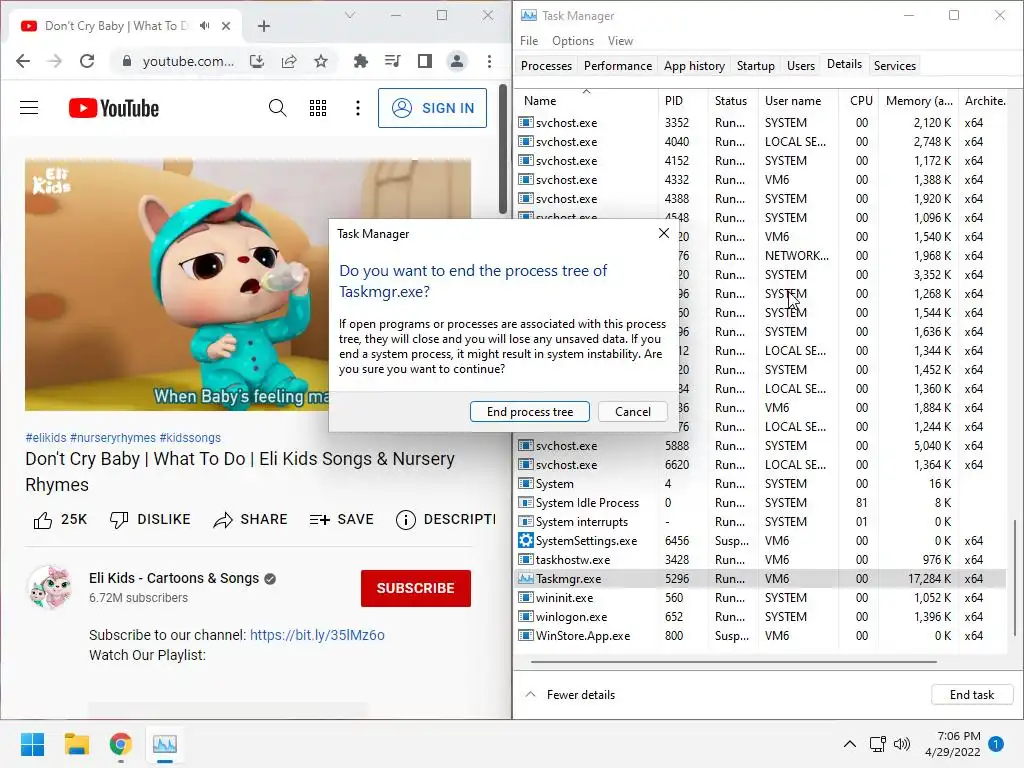The image size is (1024, 768).
Task: Like the video with thumbs up 25K
Action: [59, 520]
